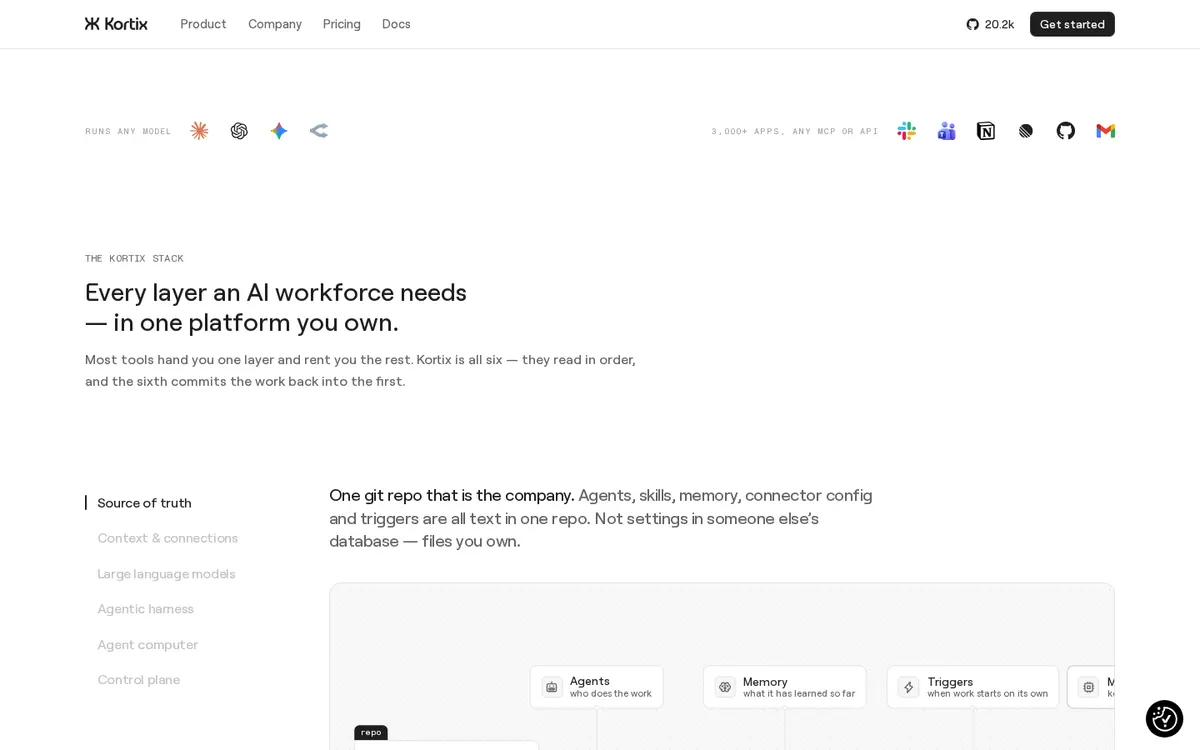Viewport: 1200px width, 750px height.
Task: Click the Memory node card
Action: (x=785, y=687)
